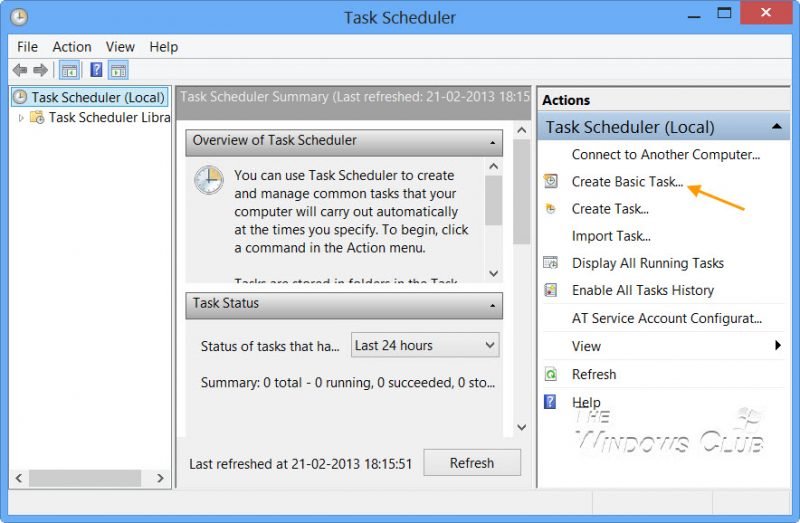Close the Task Scheduler window
This screenshot has height=523, width=800.
point(766,12)
